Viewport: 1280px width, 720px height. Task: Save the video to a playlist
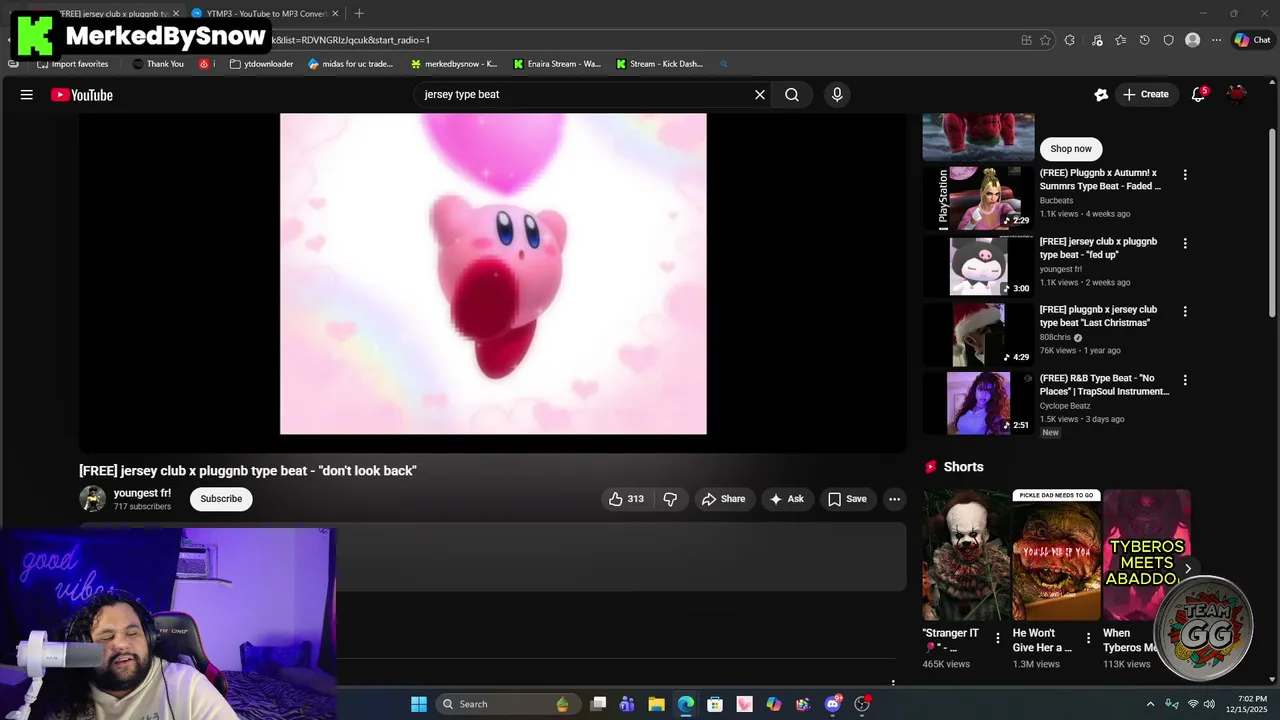click(847, 499)
